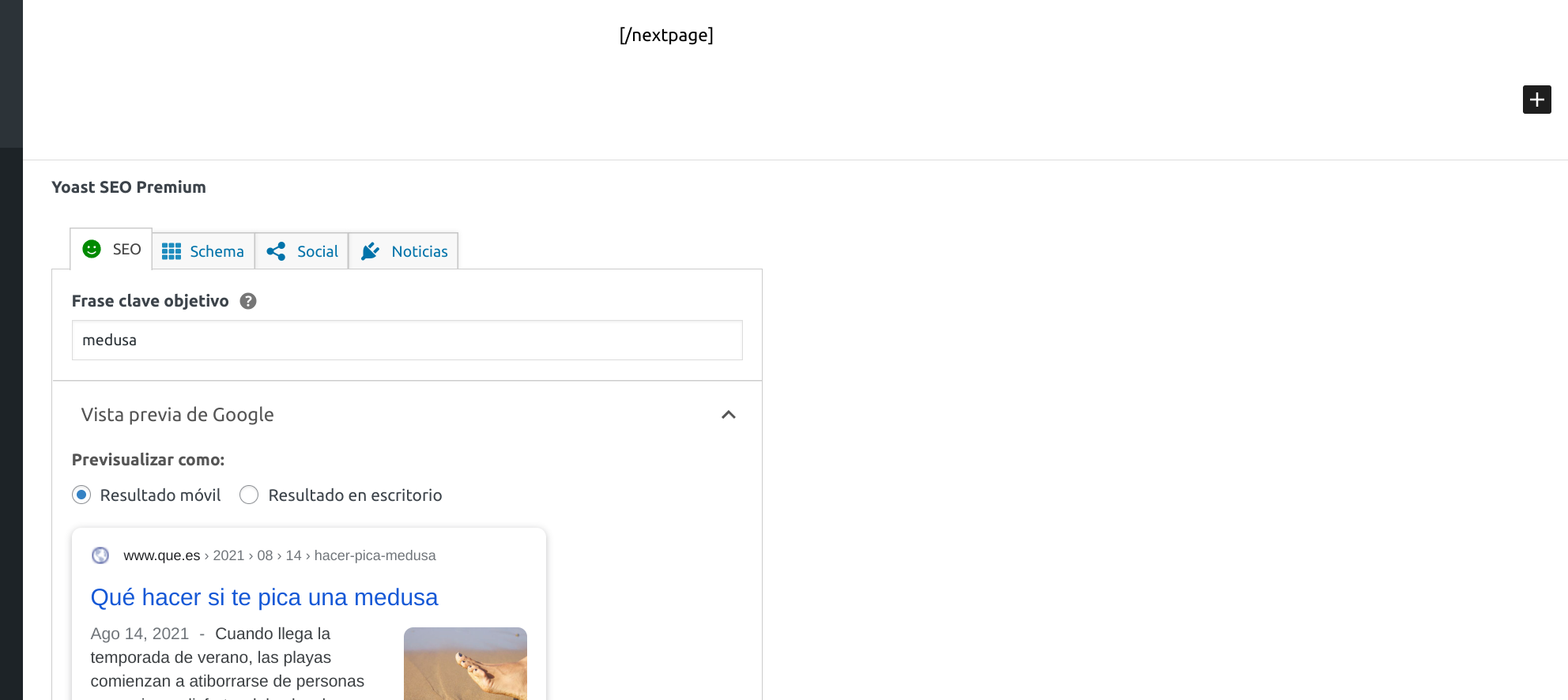Click the Social share icon
The image size is (1568, 700).
click(276, 251)
